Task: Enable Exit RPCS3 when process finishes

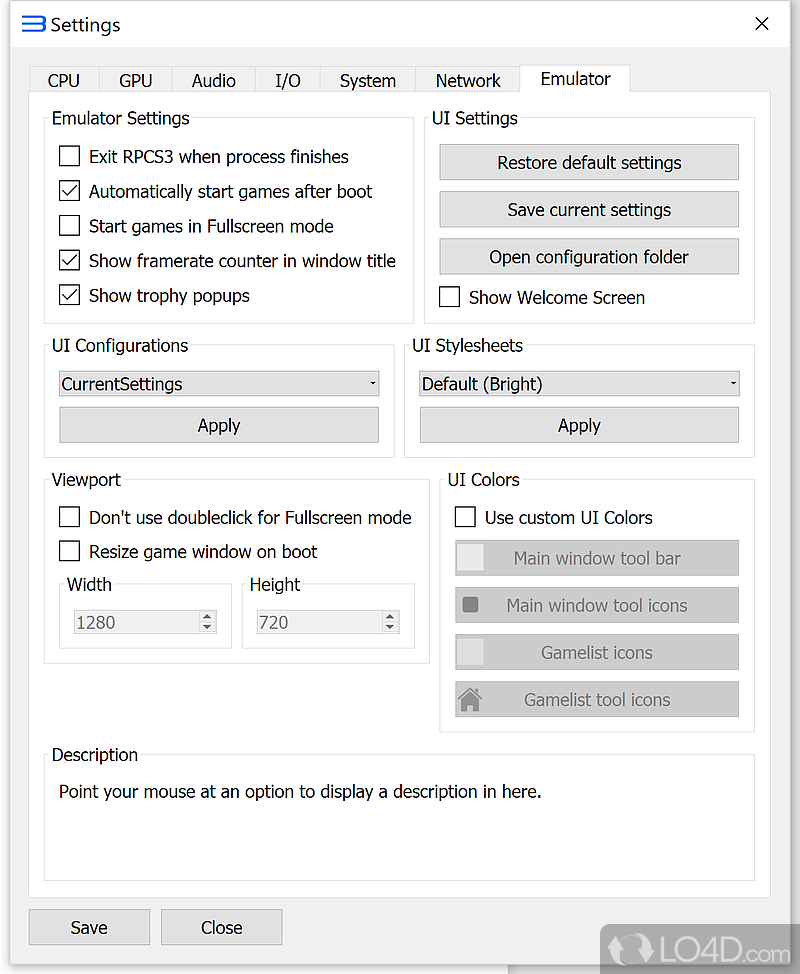Action: point(70,156)
